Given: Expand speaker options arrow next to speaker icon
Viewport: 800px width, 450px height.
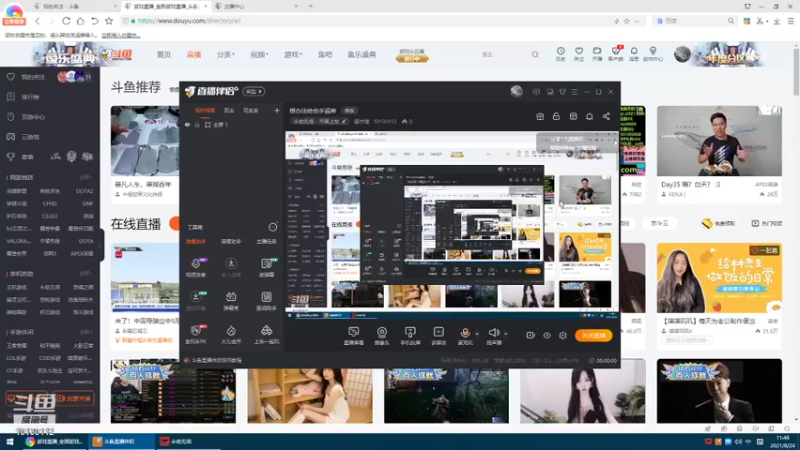Looking at the screenshot, I should coord(506,334).
